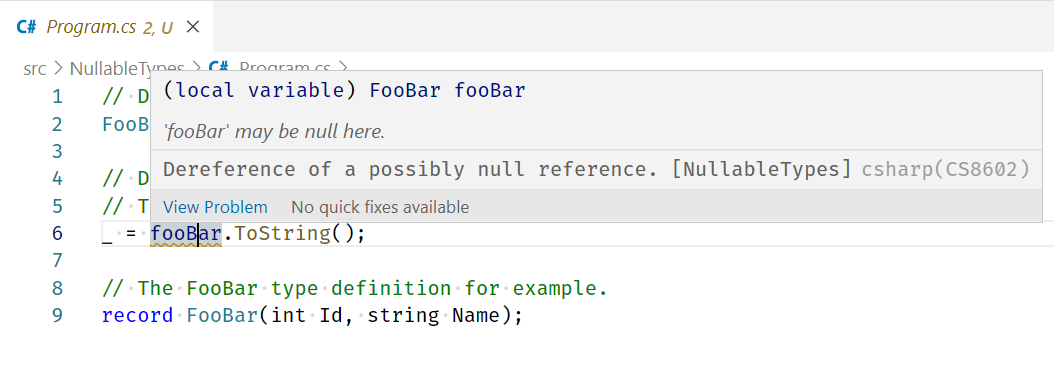Click C# icon in the breadcrumb
Screen dimensions: 1054x390
tap(218, 67)
